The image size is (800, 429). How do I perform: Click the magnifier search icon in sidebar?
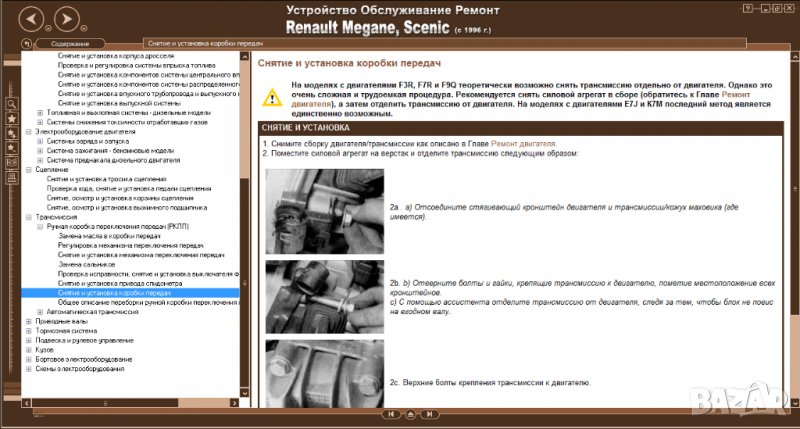tap(11, 103)
